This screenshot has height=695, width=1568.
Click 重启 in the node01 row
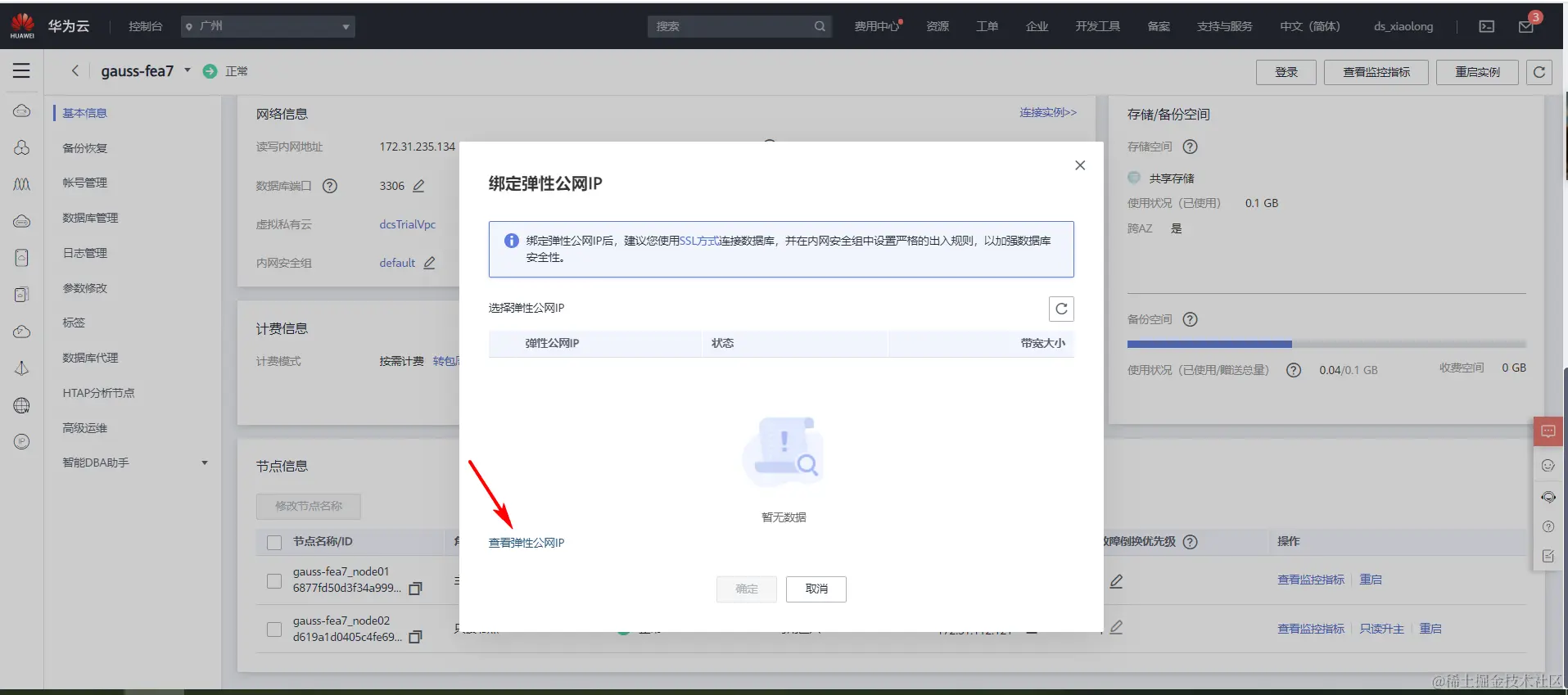click(1371, 580)
